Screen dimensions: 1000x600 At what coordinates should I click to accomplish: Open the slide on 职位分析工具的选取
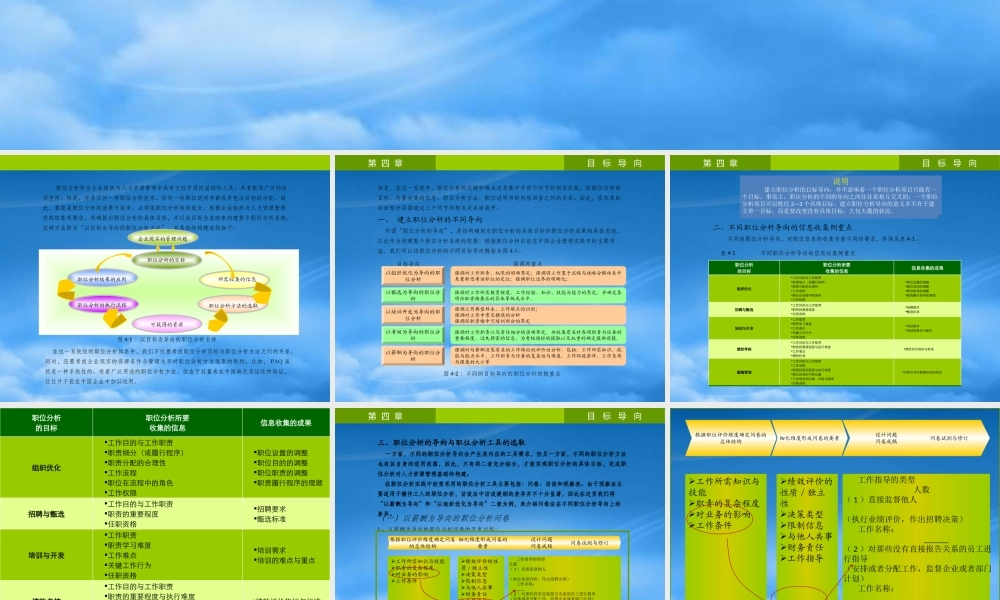click(500, 504)
